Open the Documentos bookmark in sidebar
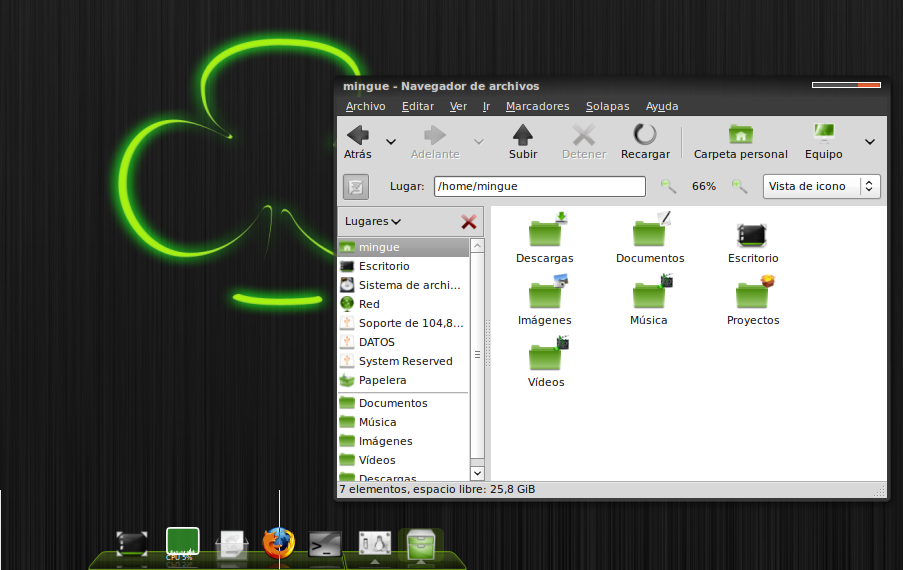The width and height of the screenshot is (903, 570). coord(403,403)
